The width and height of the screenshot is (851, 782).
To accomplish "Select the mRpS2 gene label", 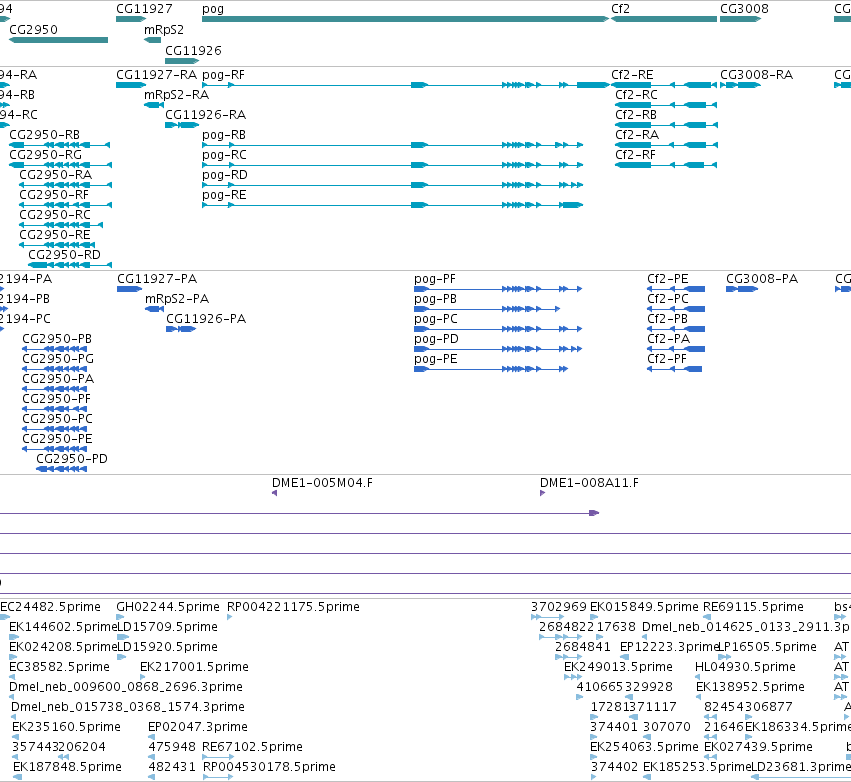I will [x=163, y=29].
